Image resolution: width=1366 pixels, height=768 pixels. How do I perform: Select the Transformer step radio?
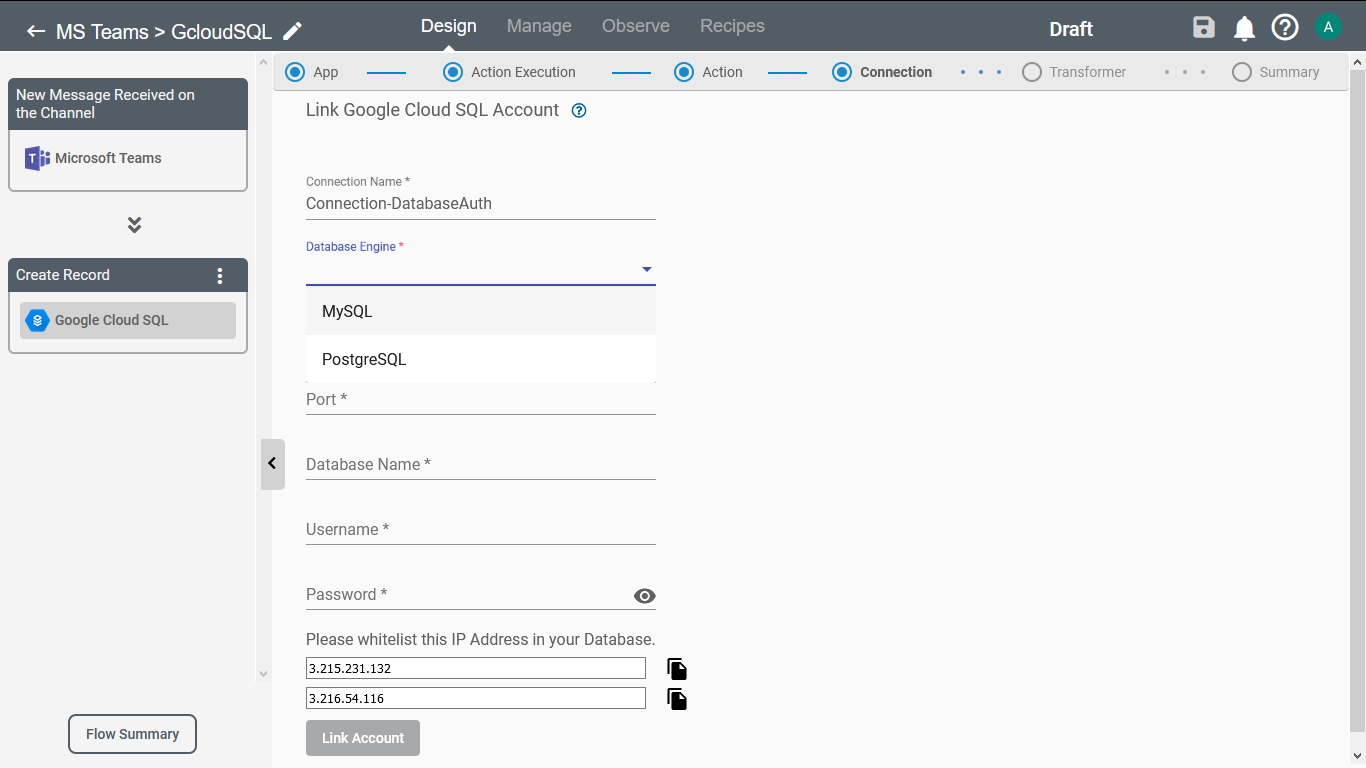1032,72
